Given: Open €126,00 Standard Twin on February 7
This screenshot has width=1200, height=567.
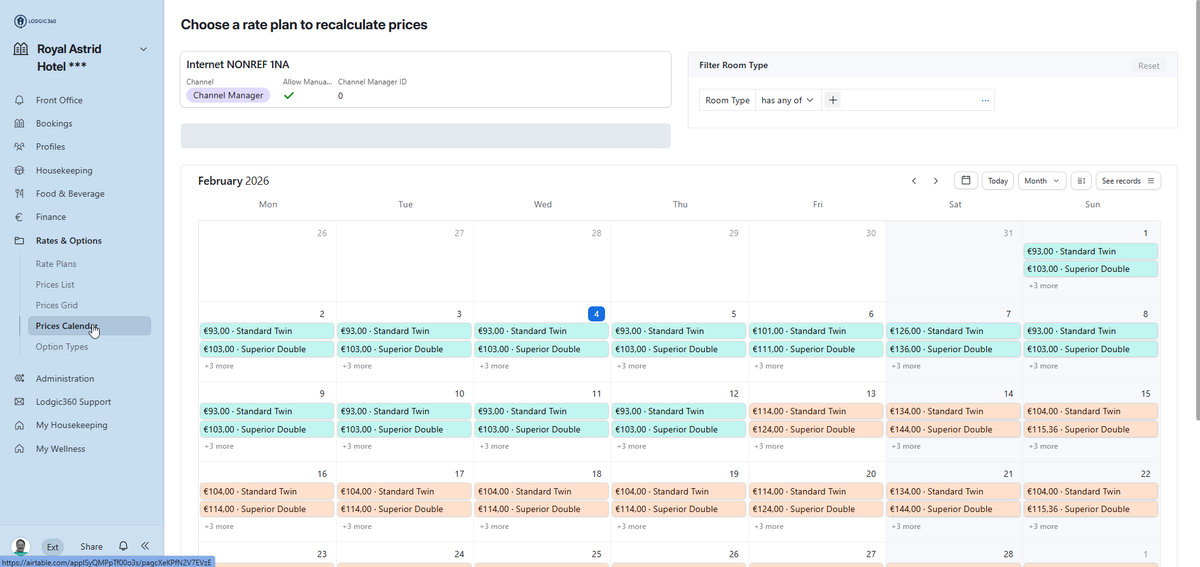Looking at the screenshot, I should click(954, 331).
